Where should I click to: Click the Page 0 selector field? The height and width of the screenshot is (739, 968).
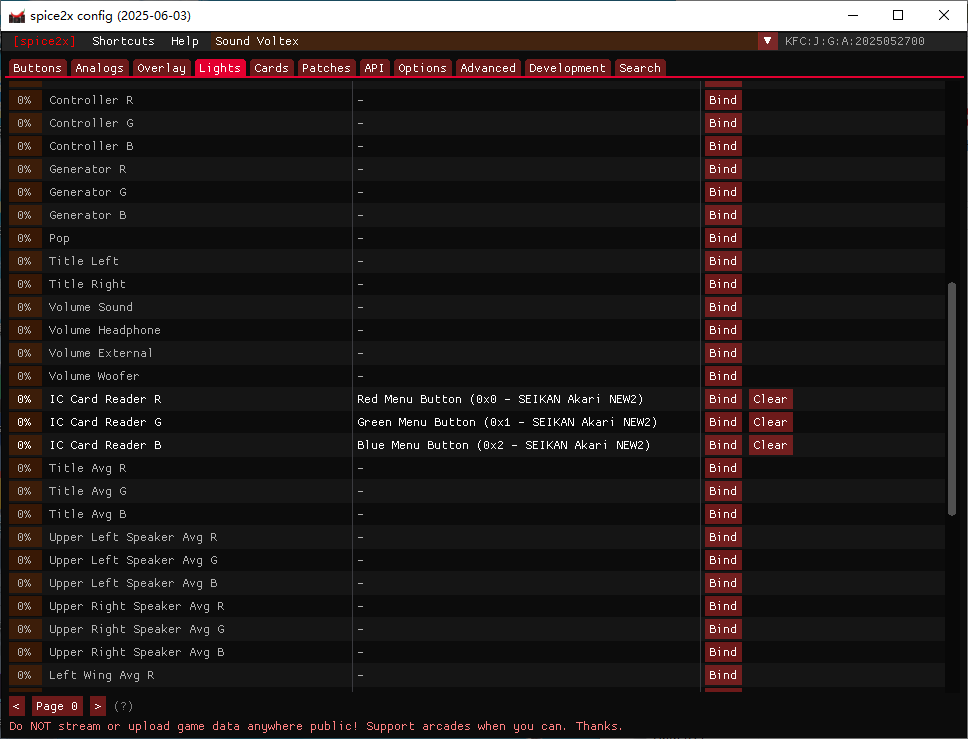[x=57, y=706]
